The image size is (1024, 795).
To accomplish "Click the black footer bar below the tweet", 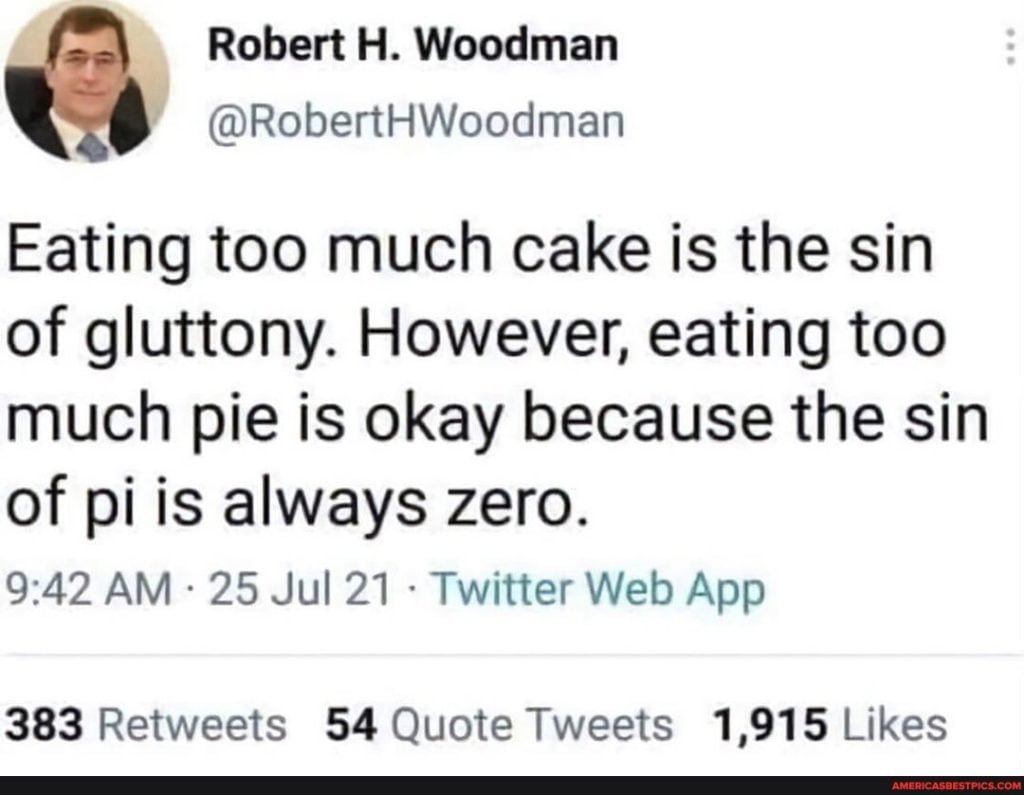I will (x=512, y=785).
